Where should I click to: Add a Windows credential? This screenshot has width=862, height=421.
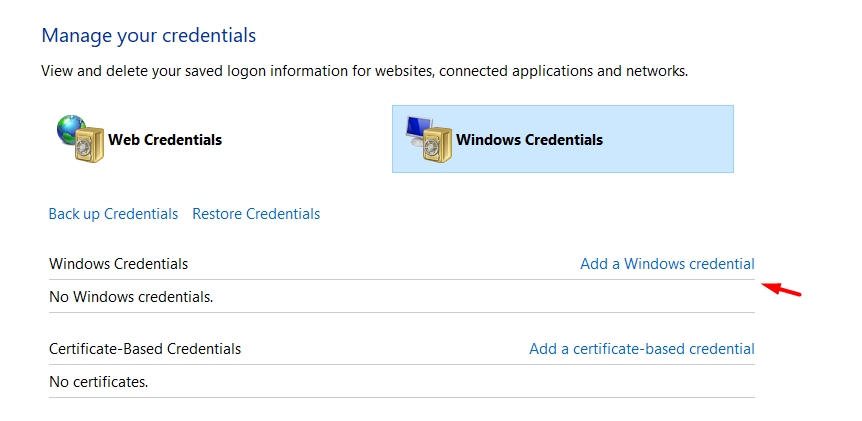click(667, 264)
